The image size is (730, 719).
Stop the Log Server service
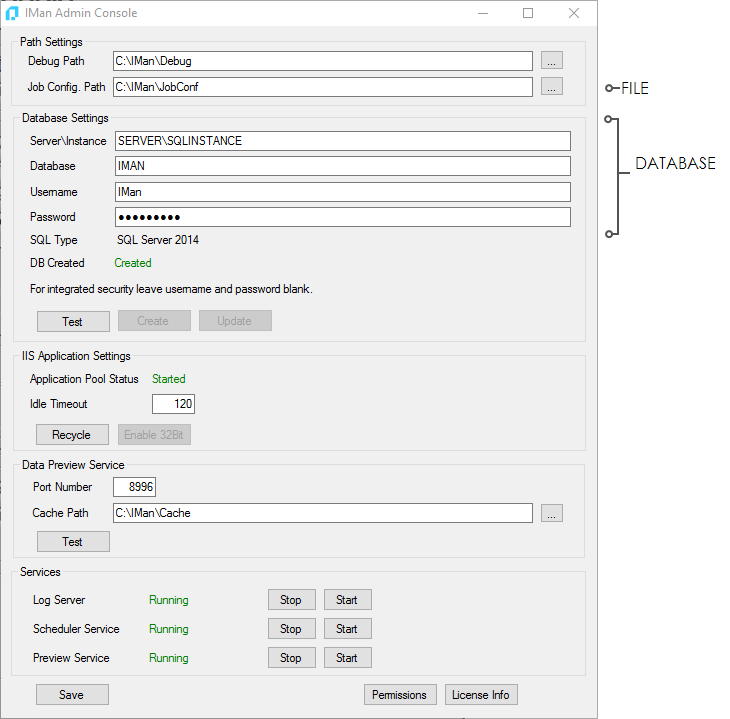click(291, 600)
